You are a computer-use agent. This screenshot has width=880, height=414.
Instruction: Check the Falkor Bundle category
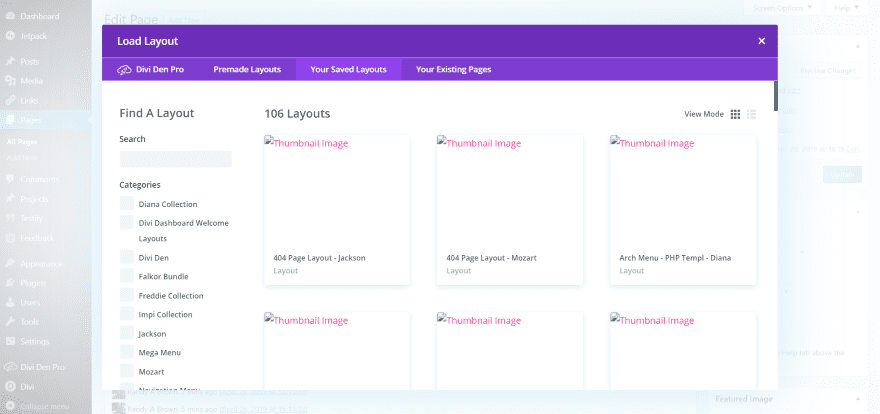click(x=127, y=277)
